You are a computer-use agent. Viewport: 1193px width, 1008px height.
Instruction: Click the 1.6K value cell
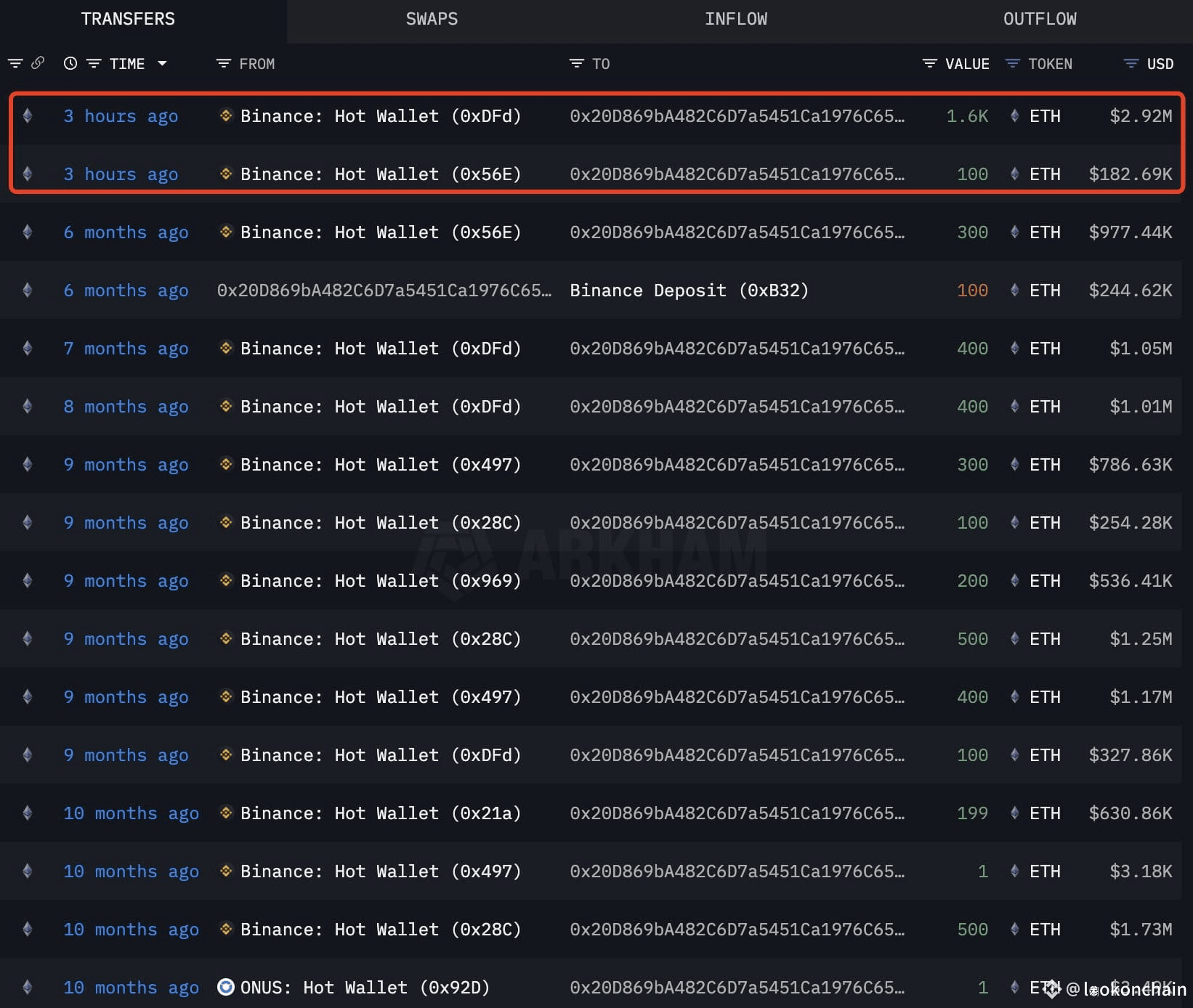(967, 116)
